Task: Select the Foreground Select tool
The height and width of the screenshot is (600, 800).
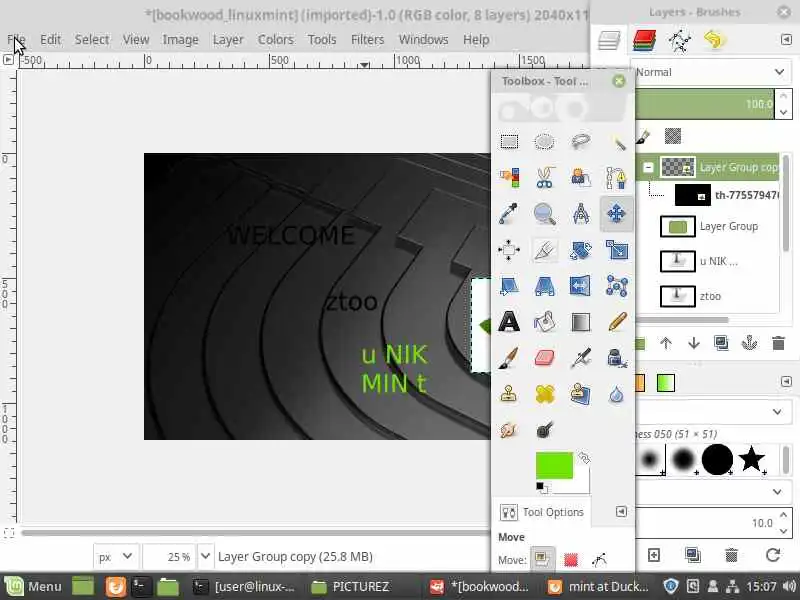Action: (x=581, y=178)
